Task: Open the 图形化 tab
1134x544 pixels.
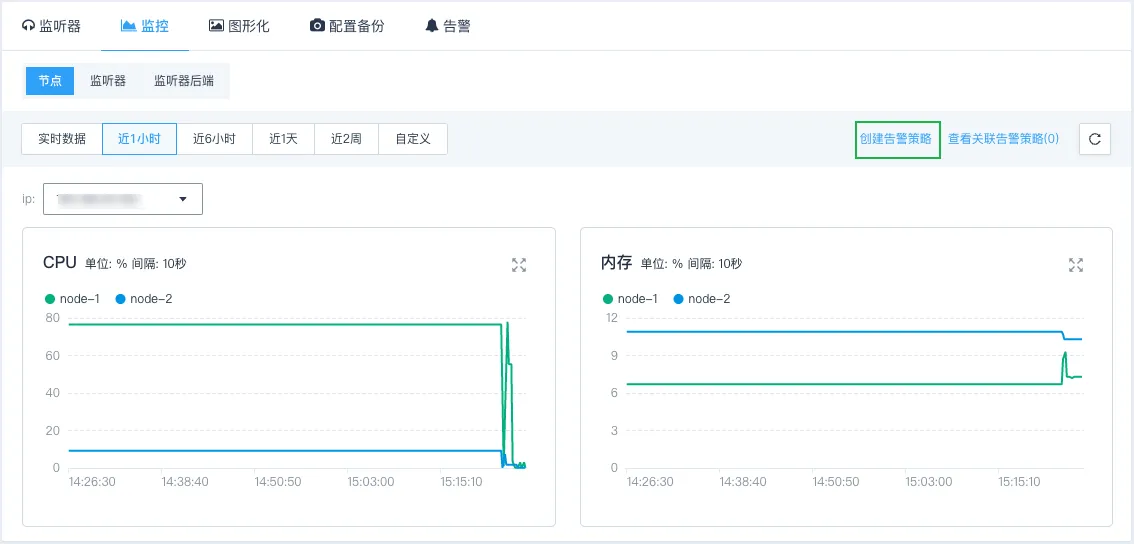Action: coord(239,26)
